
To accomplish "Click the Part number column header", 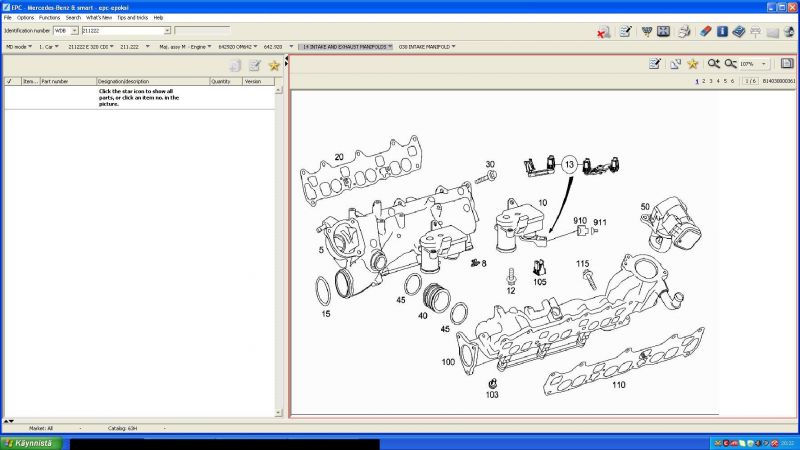I will 68,81.
